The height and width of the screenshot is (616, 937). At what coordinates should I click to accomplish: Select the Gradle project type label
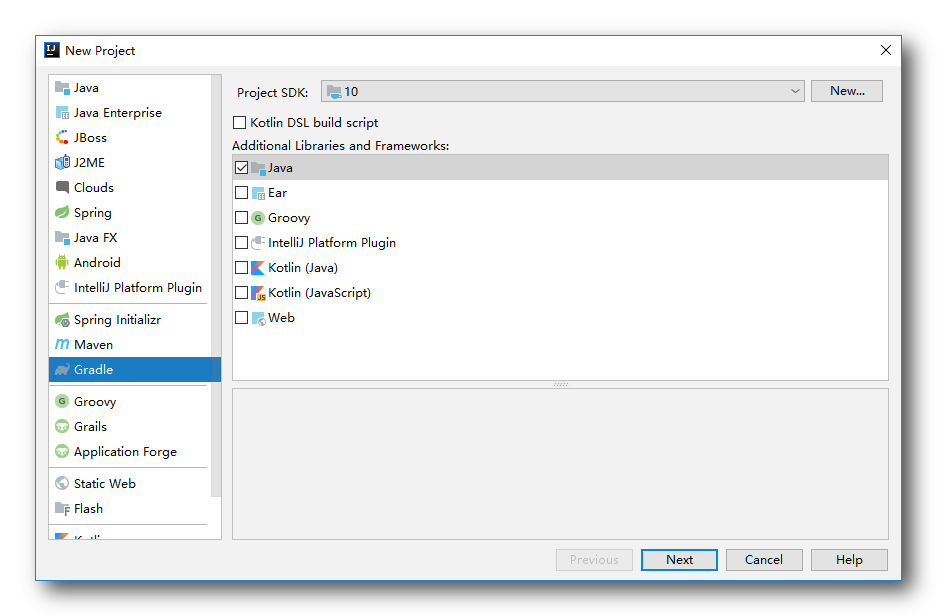point(93,370)
